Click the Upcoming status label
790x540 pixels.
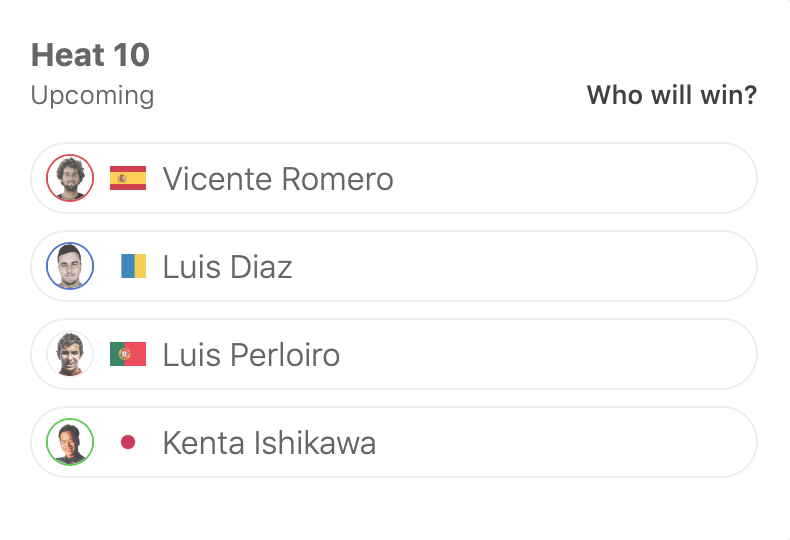[x=92, y=96]
